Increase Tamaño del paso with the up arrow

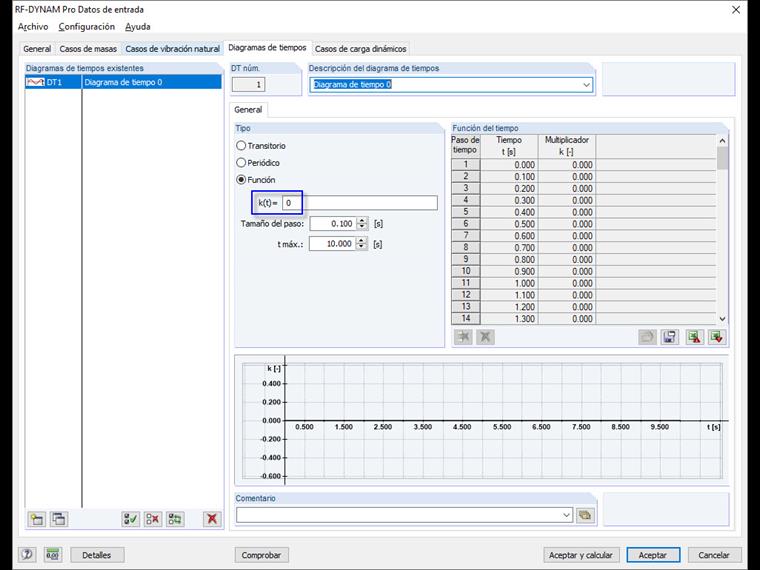[362, 221]
